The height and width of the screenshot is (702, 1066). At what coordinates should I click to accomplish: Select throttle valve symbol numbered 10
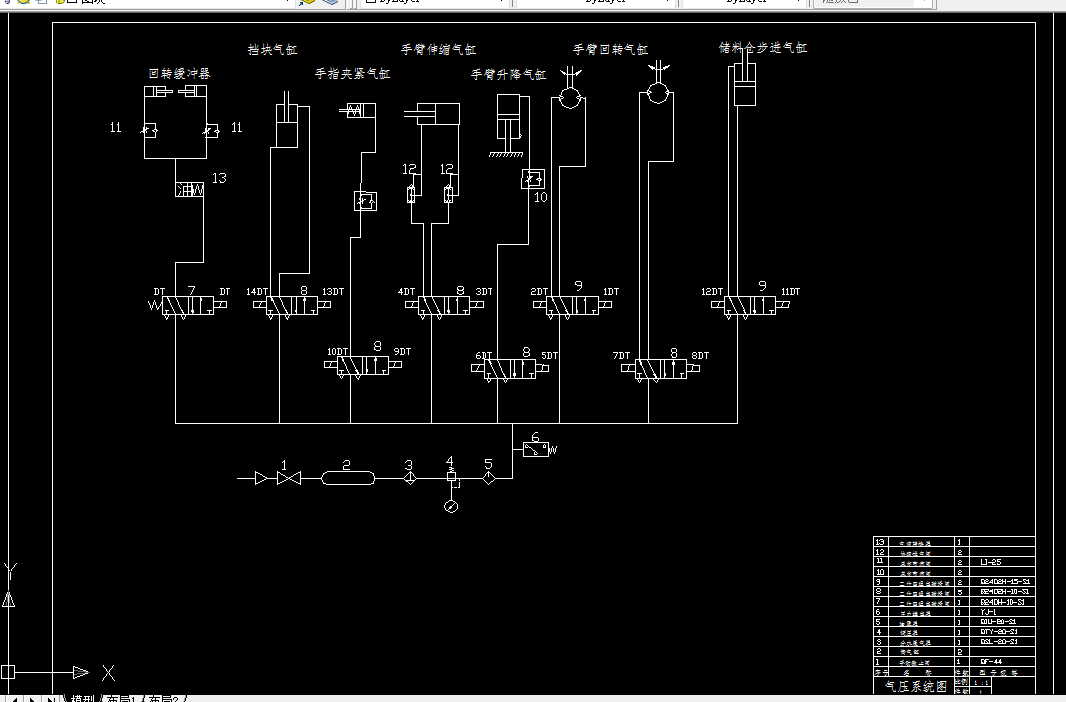coord(532,179)
